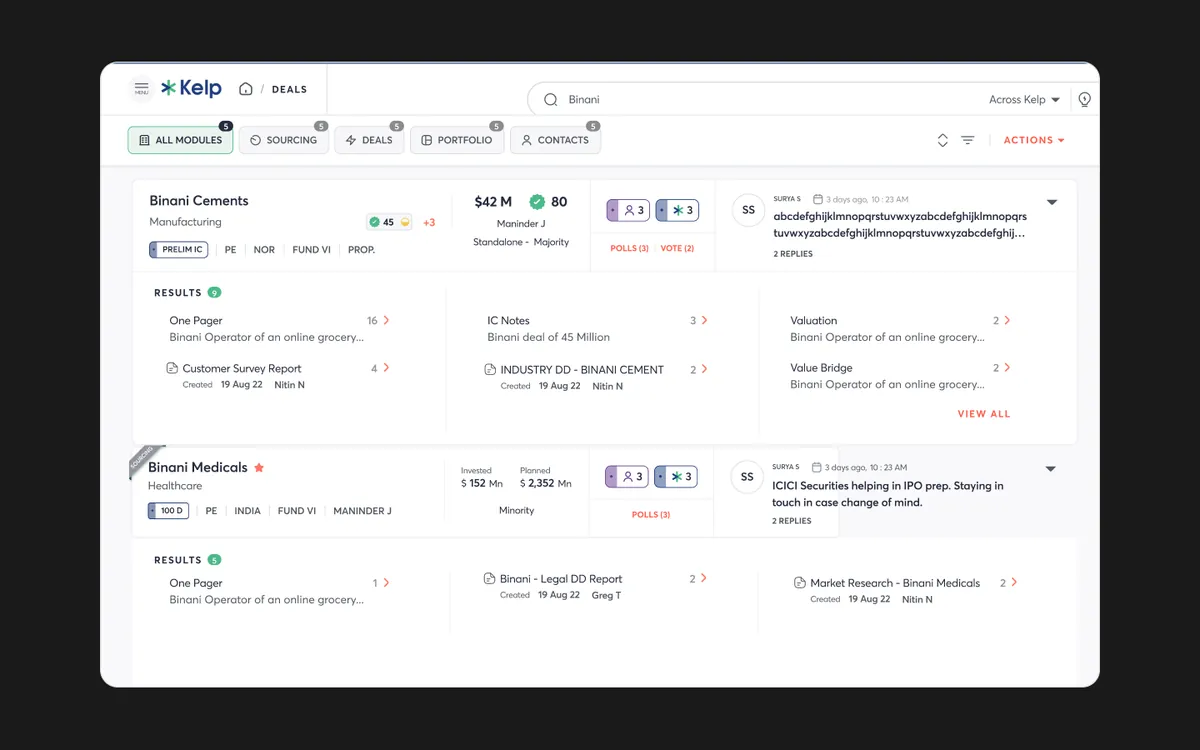The width and height of the screenshot is (1200, 750).
Task: Click the 'Standalone - Majority' text
Action: tap(521, 242)
